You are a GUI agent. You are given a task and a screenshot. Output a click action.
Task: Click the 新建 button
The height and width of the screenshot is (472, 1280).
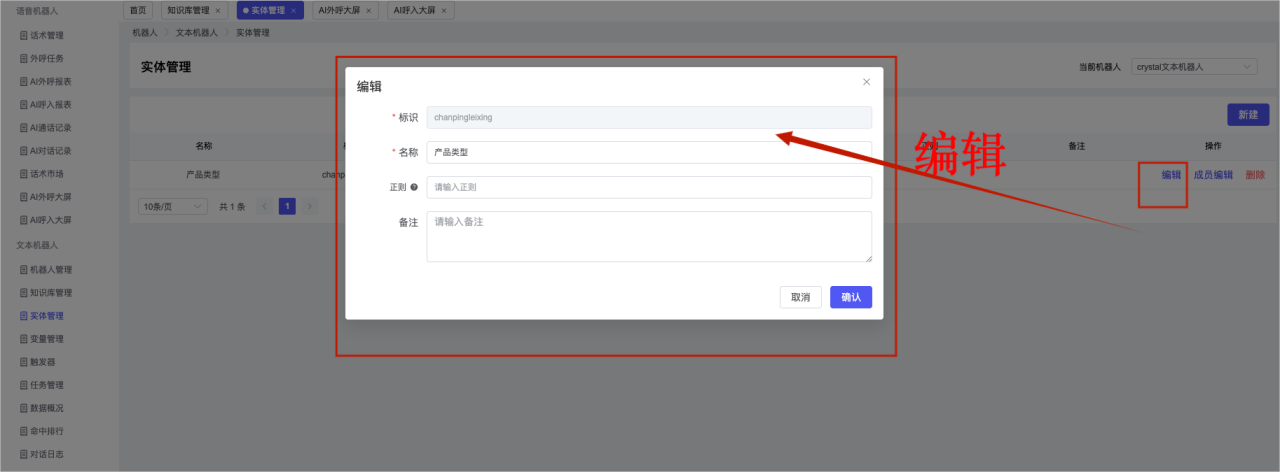tap(1248, 115)
